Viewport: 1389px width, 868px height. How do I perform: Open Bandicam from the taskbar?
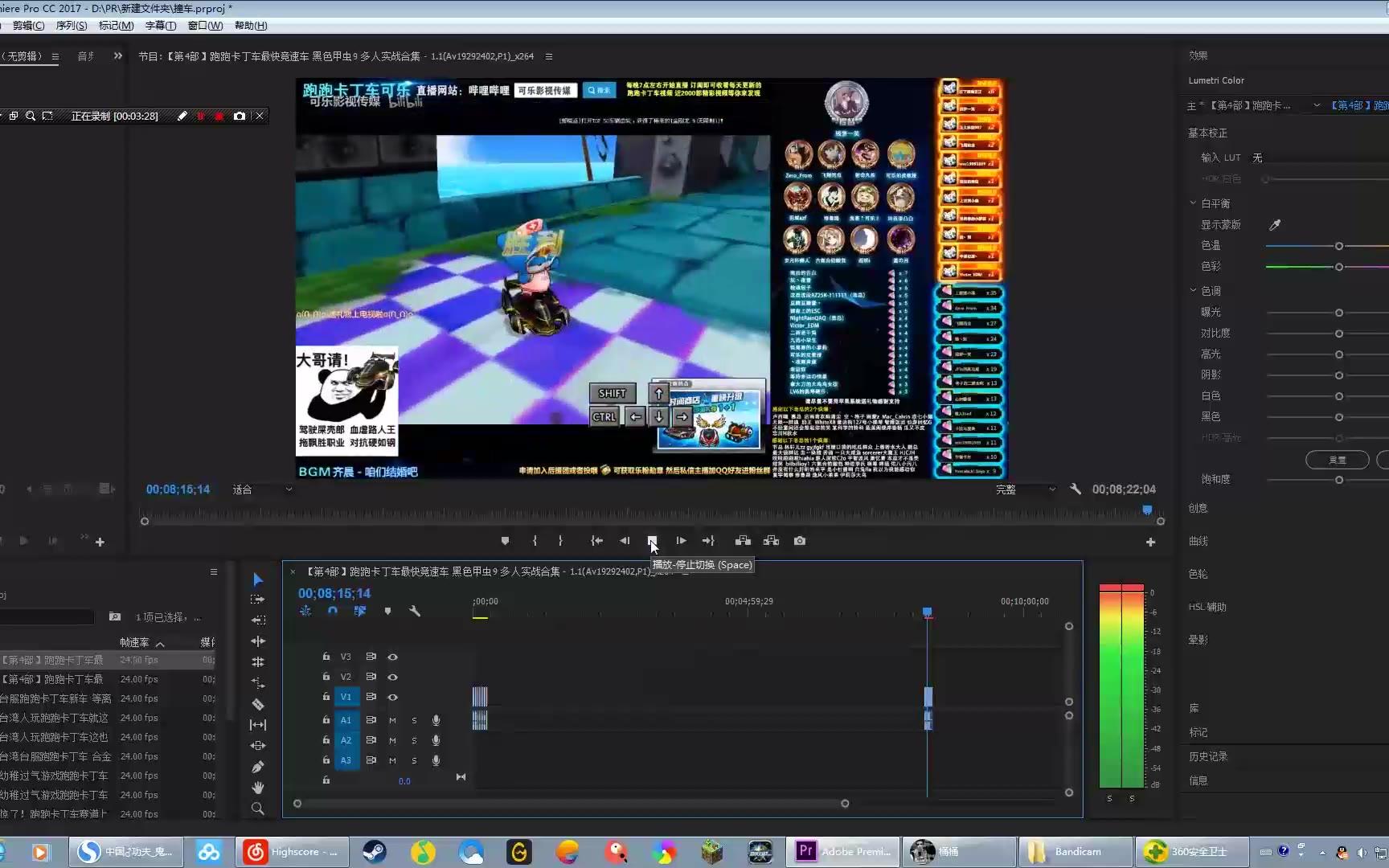(x=1076, y=852)
